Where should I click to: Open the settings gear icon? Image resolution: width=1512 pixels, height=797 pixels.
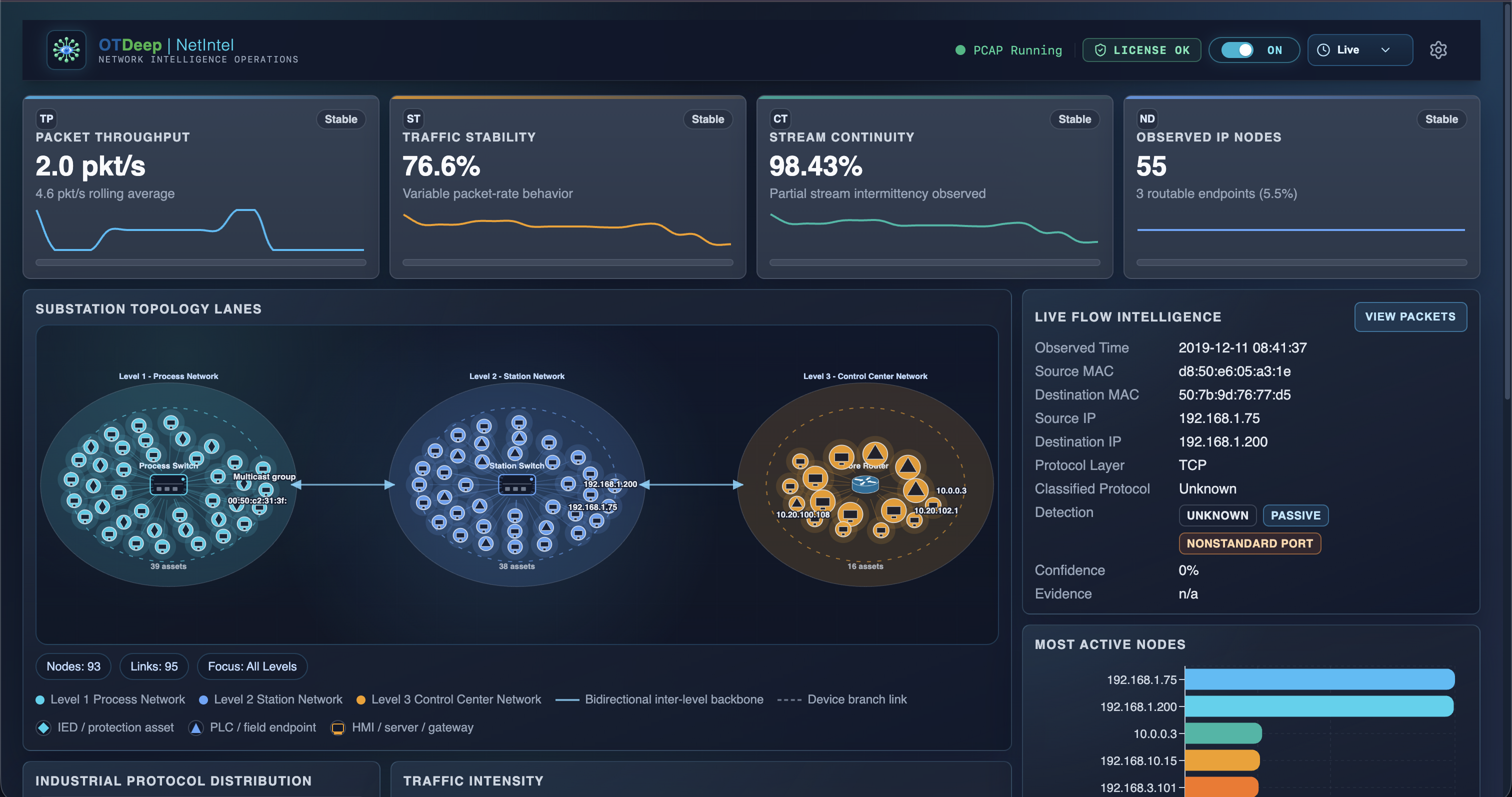coord(1438,50)
